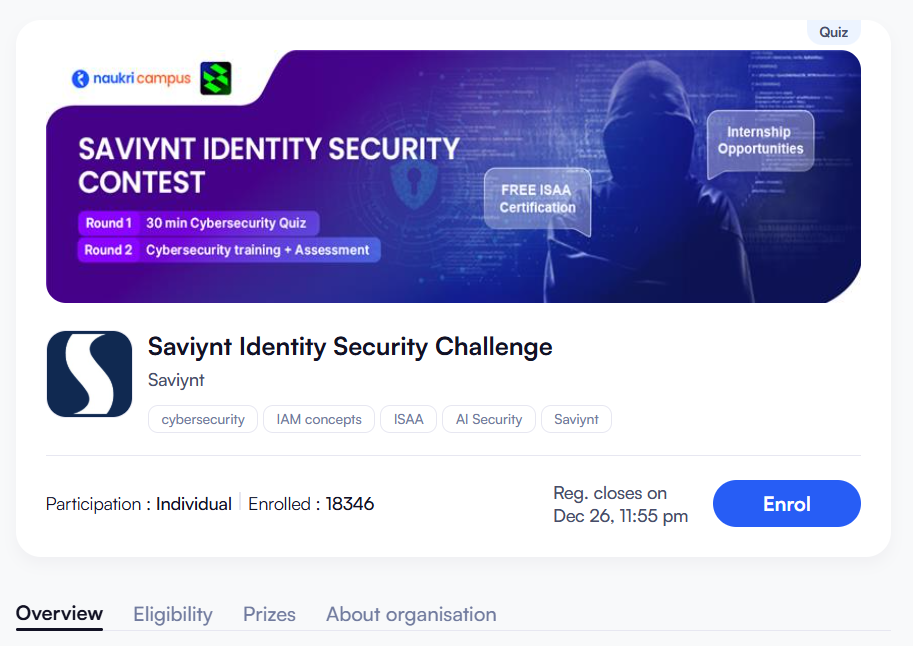Click the Internship Opportunities speech bubble
This screenshot has width=913, height=646.
pyautogui.click(x=759, y=141)
